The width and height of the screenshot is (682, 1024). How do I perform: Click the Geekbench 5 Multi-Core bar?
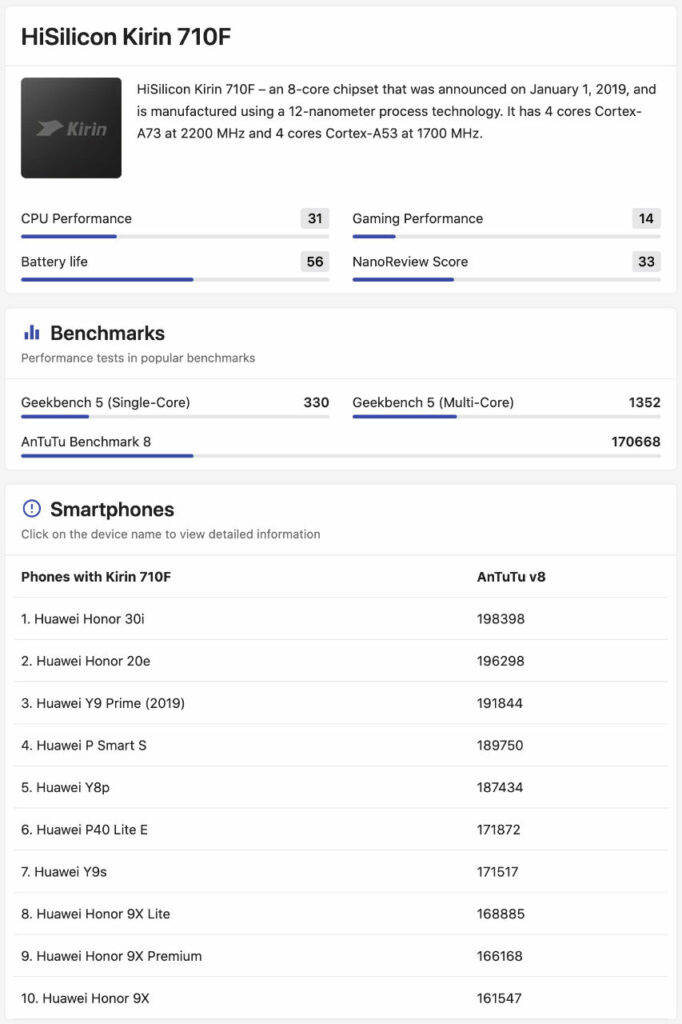click(506, 417)
